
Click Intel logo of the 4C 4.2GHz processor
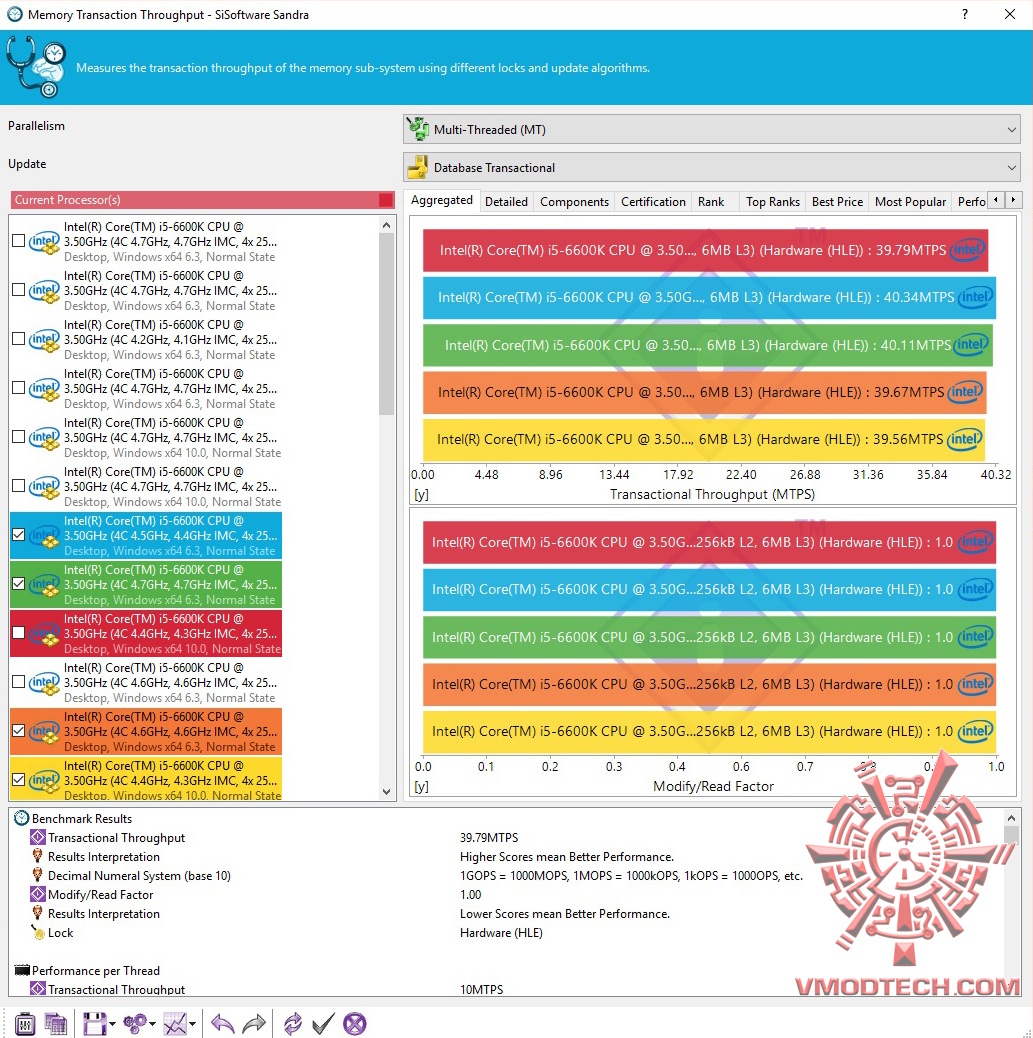[44, 340]
